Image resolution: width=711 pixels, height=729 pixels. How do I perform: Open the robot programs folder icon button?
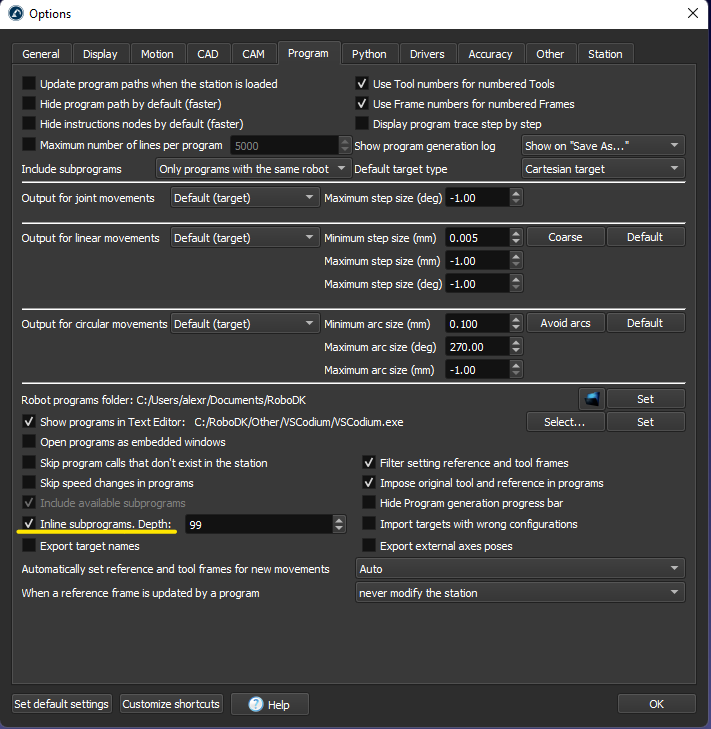pos(591,399)
